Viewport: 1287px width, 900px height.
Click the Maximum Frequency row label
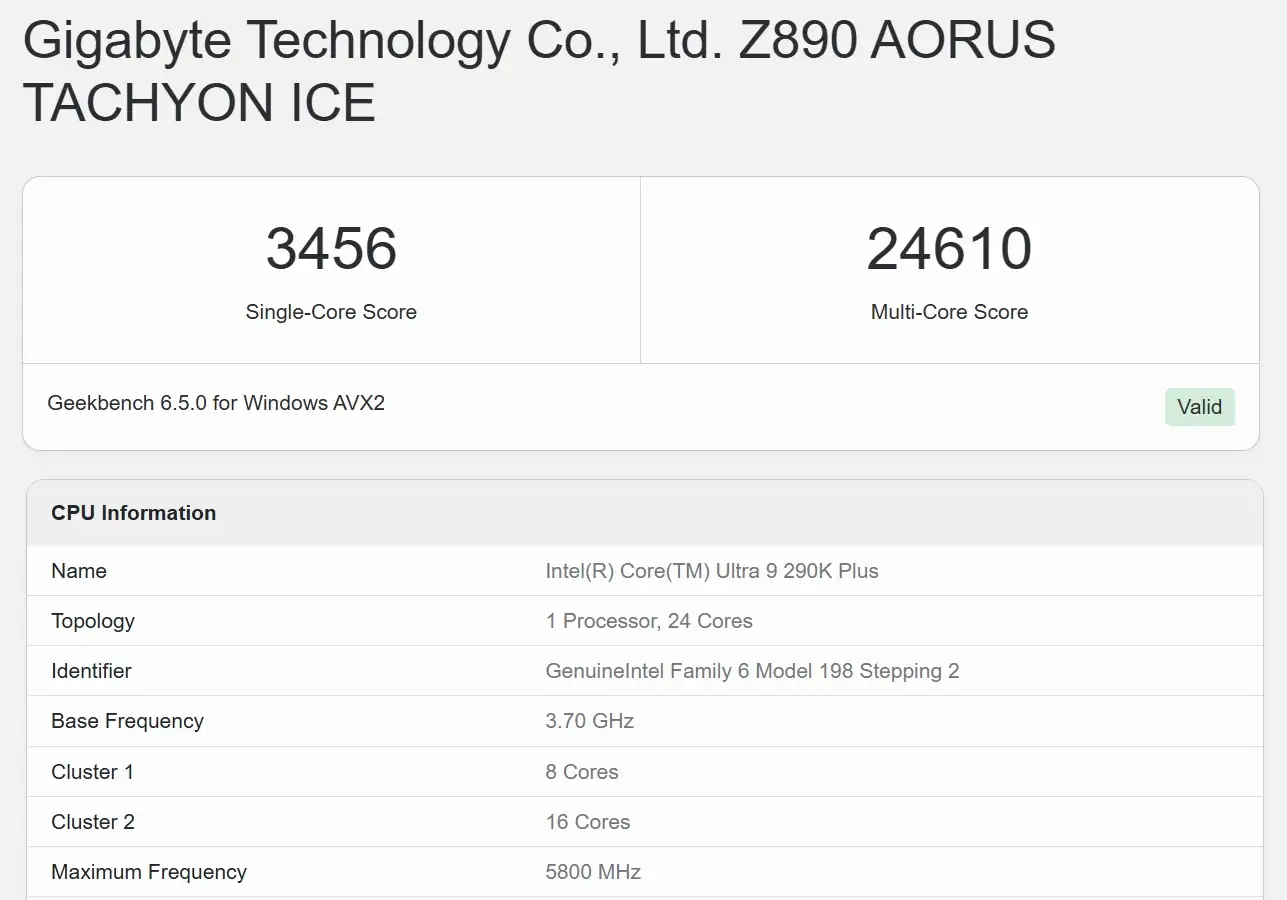click(149, 872)
